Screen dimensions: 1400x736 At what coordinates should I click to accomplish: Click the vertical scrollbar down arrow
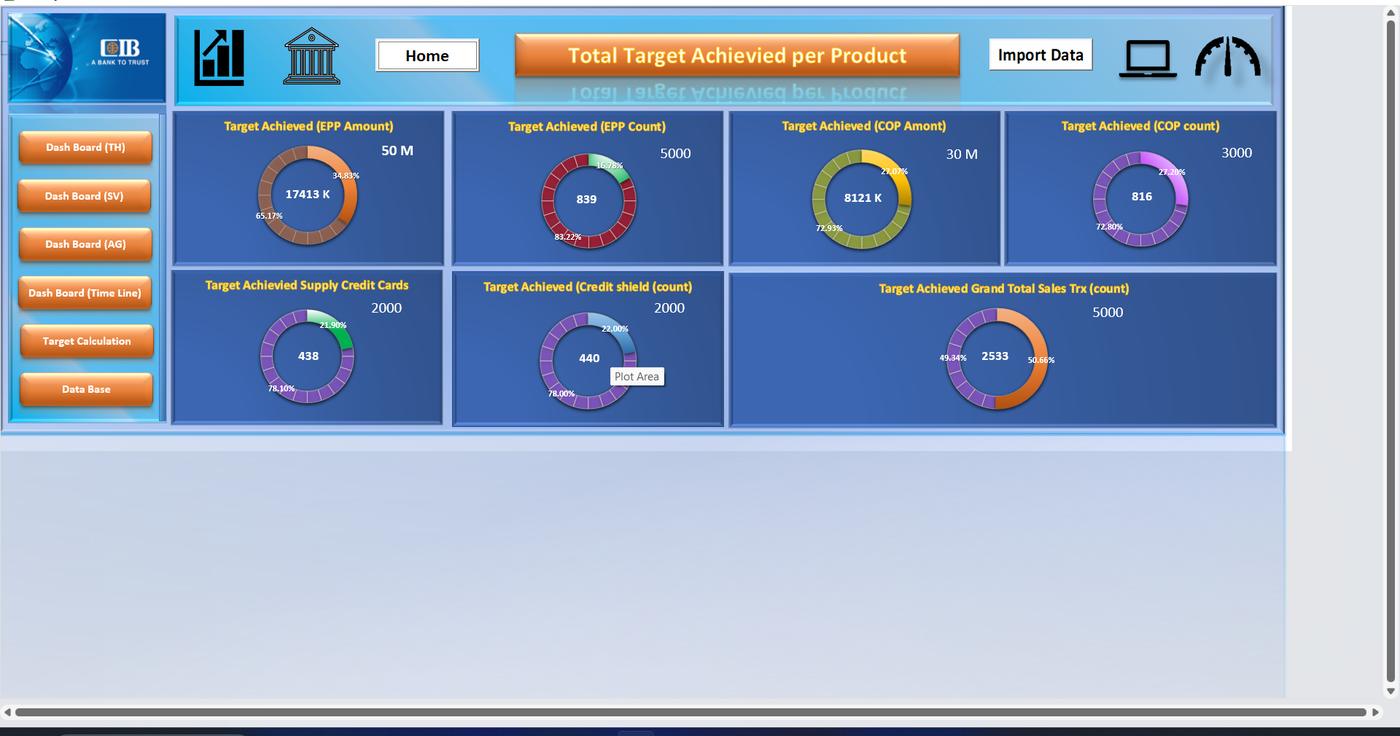tap(1390, 691)
